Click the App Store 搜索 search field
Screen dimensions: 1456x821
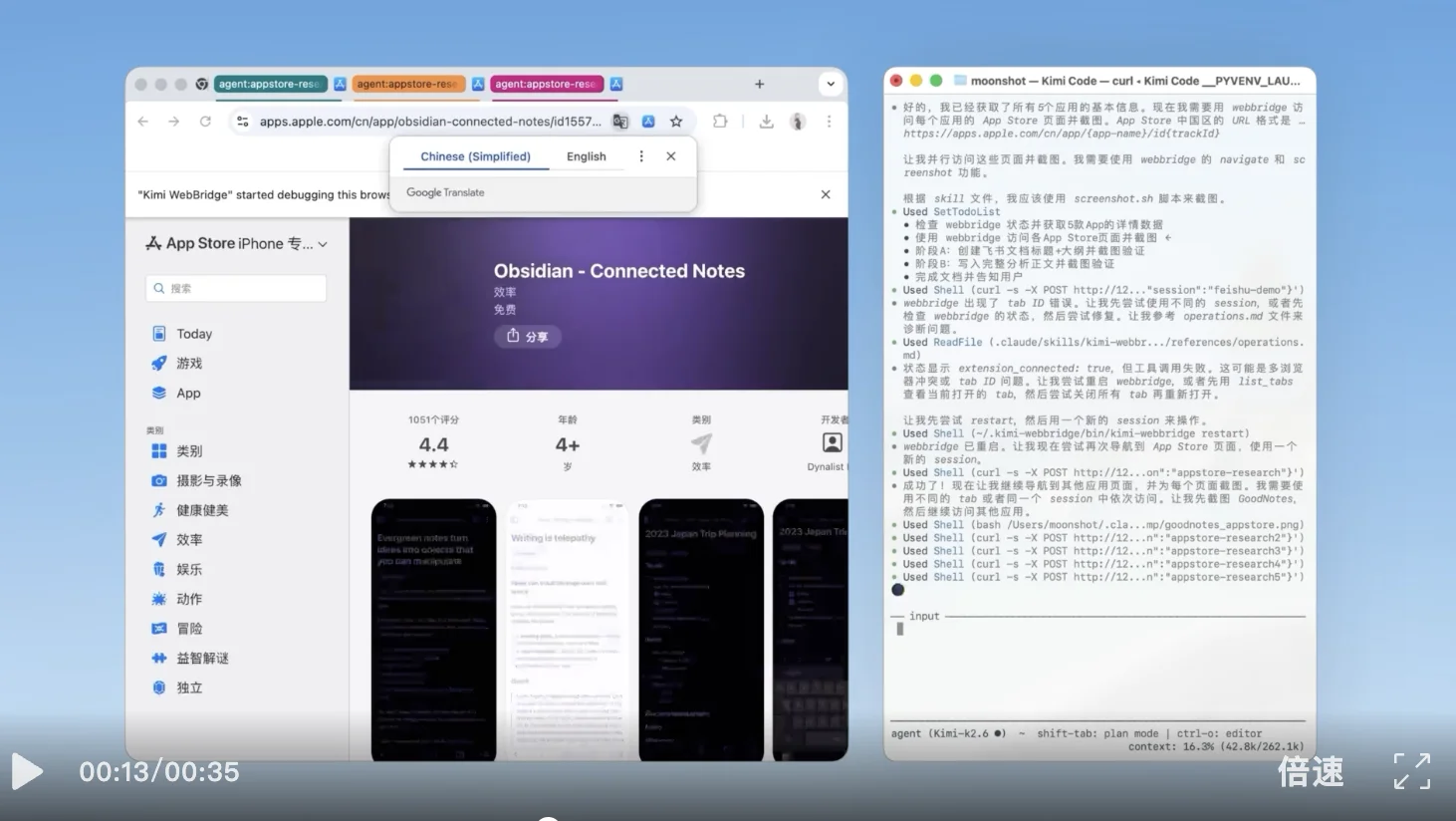[236, 288]
